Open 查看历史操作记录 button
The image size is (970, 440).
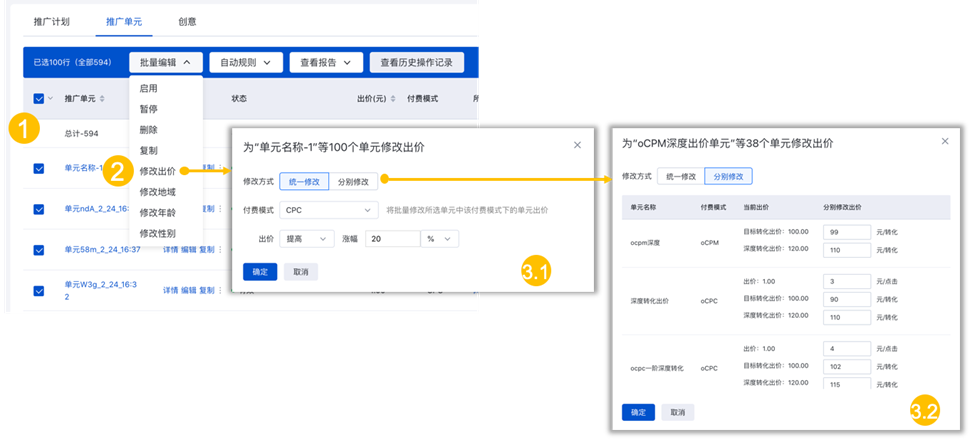(x=416, y=62)
